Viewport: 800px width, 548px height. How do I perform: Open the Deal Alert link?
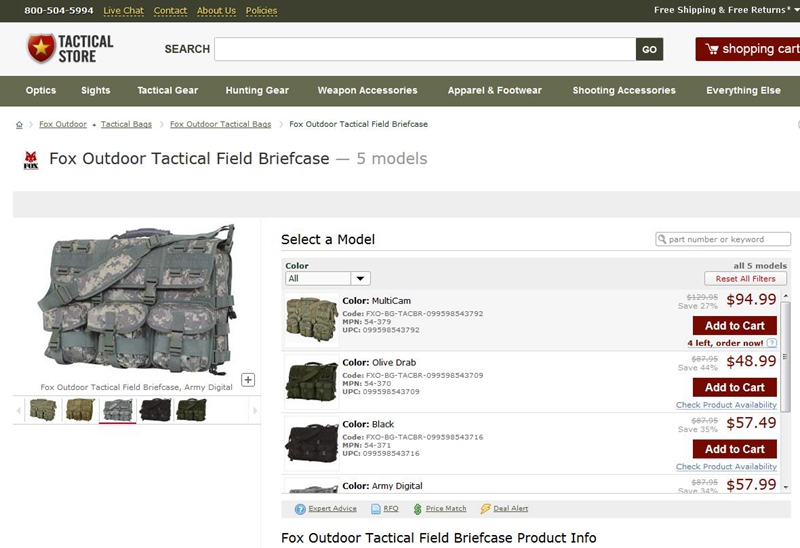tap(511, 508)
